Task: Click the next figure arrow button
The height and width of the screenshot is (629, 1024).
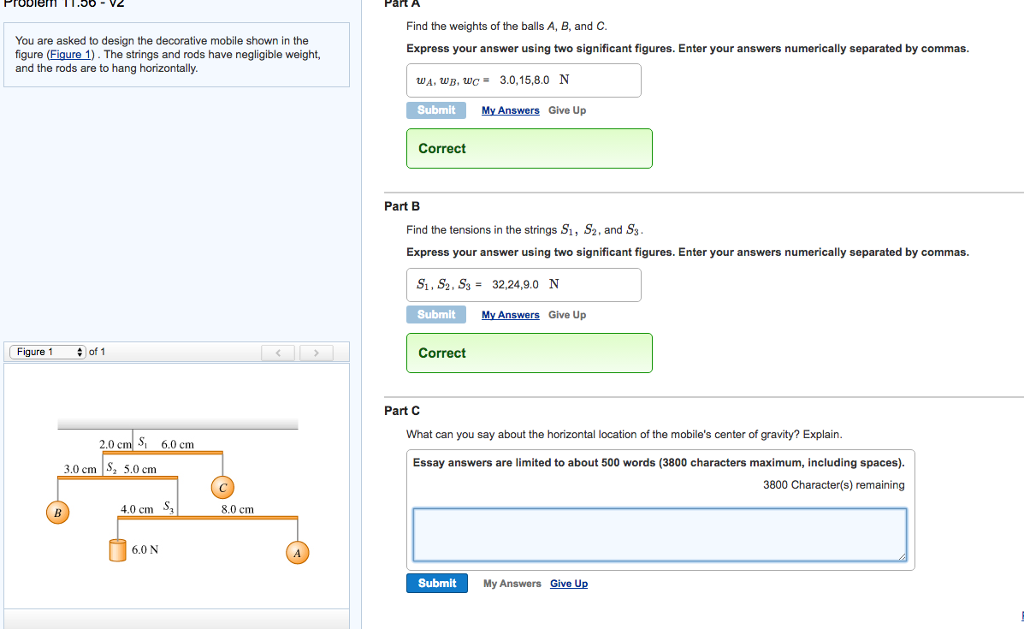Action: point(316,353)
